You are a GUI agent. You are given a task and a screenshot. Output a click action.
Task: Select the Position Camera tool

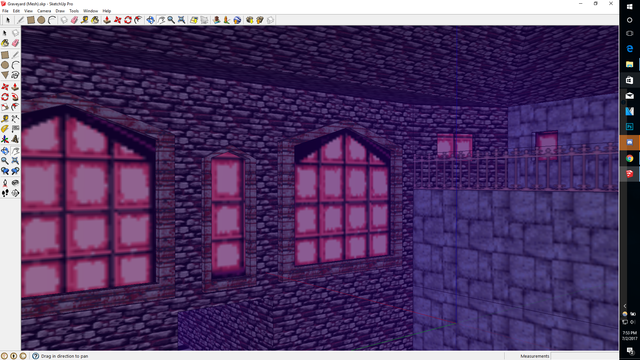pyautogui.click(x=5, y=182)
